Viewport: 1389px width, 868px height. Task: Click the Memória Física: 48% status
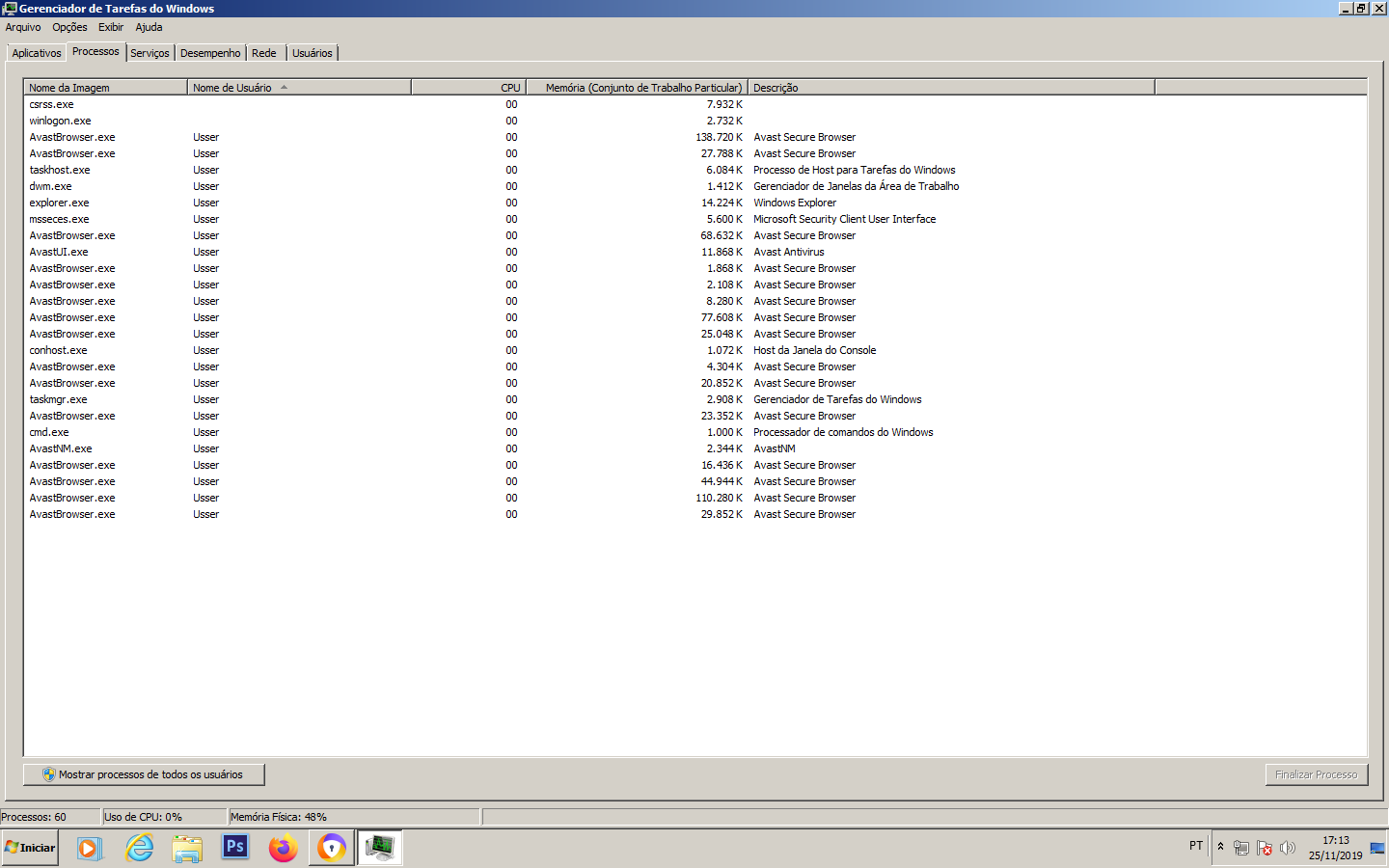coord(354,817)
